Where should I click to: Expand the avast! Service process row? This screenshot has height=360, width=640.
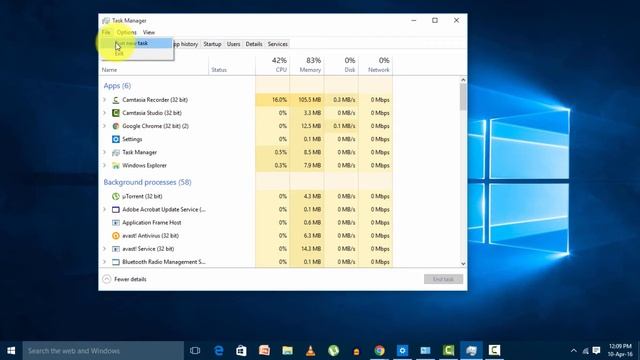coord(105,249)
